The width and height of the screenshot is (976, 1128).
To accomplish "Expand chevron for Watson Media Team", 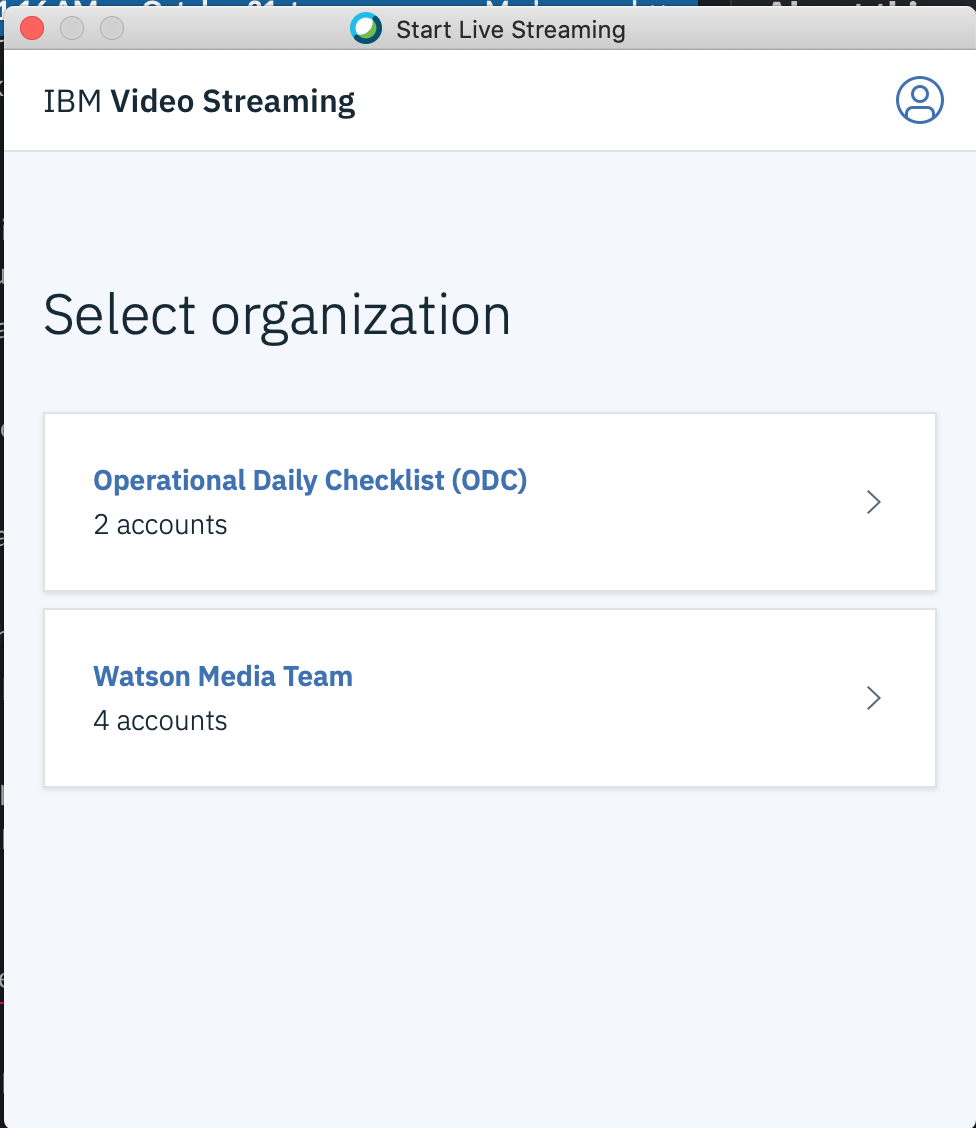I will pyautogui.click(x=873, y=698).
